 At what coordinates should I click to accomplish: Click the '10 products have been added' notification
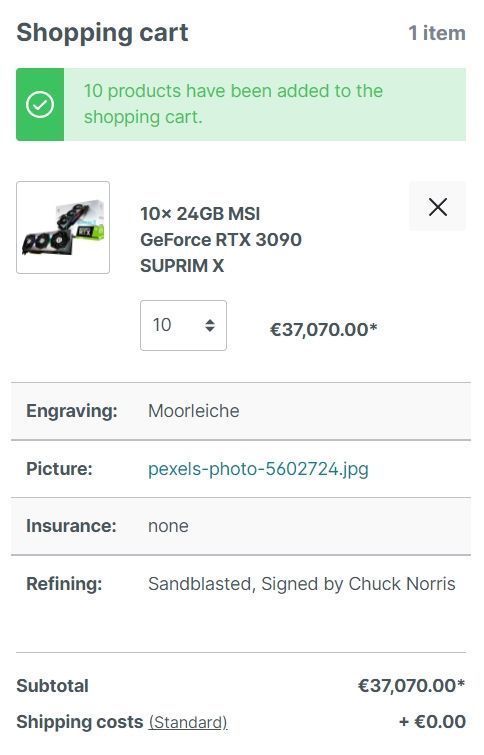[241, 104]
